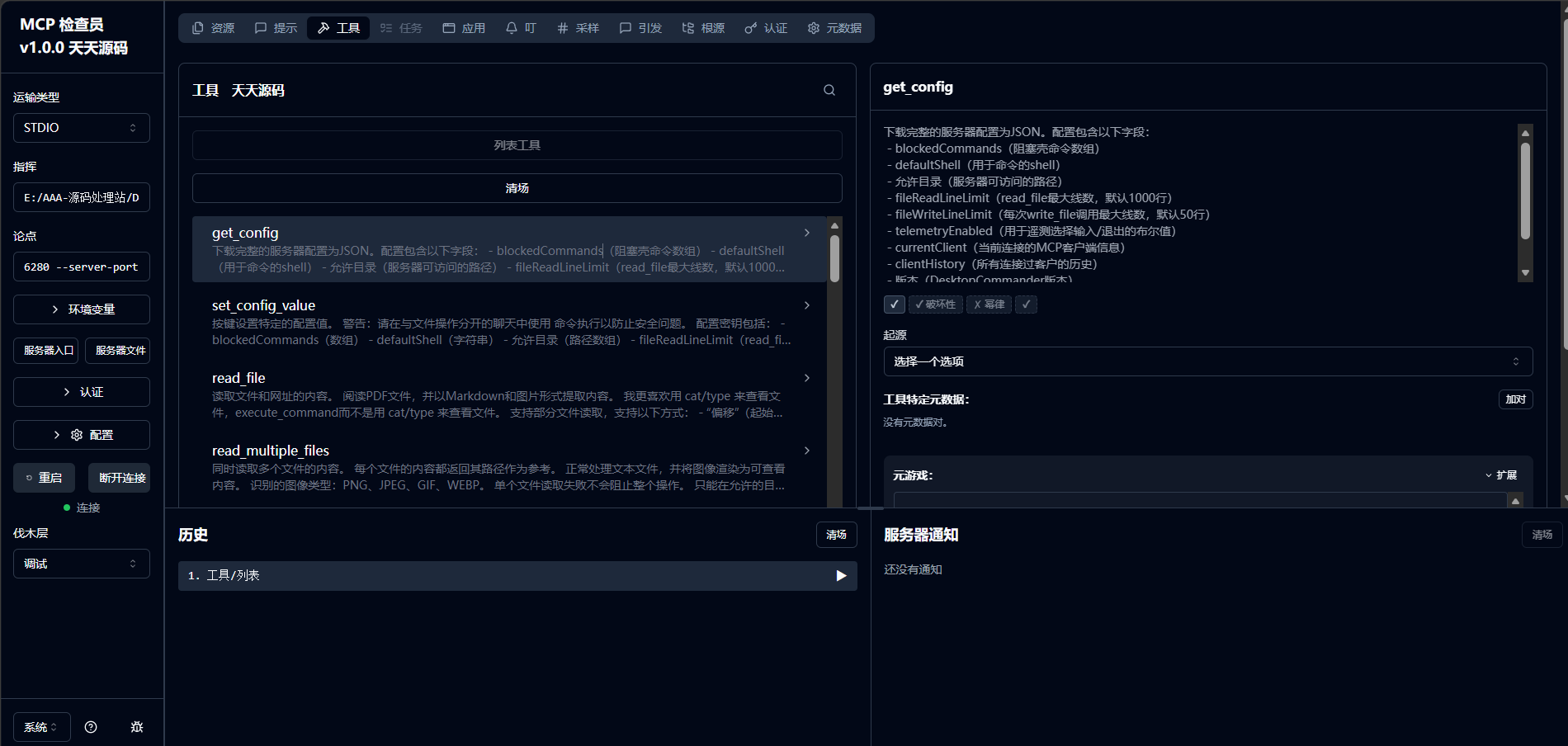The height and width of the screenshot is (746, 1568).
Task: Open the 选择一个选项 origin dropdown
Action: [1208, 361]
